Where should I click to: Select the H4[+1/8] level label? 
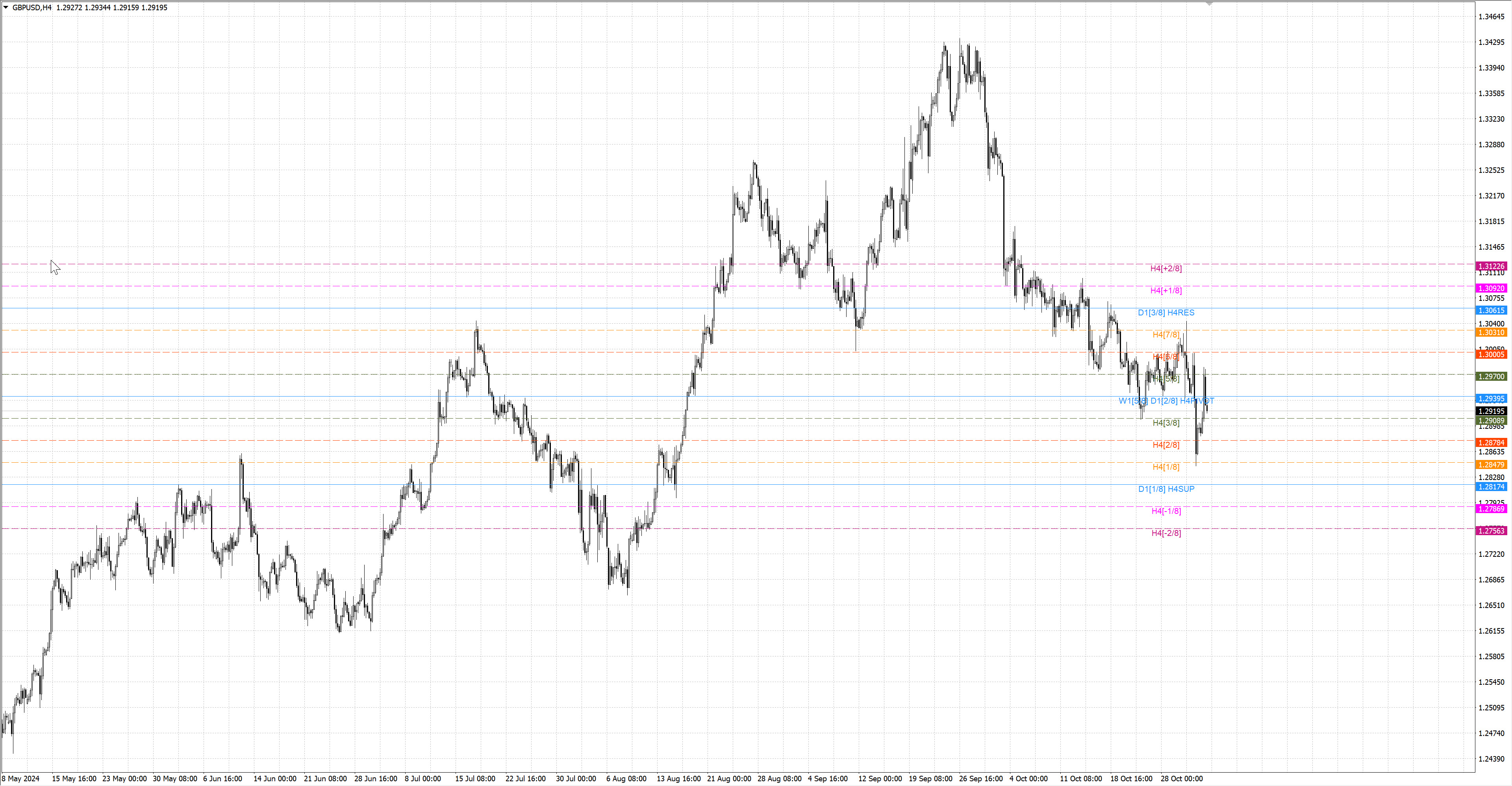[1165, 291]
